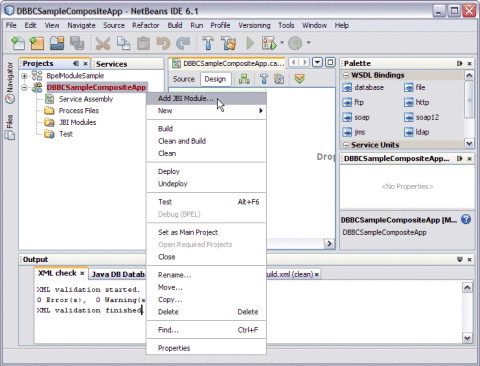Click the Undo arrow icon
The width and height of the screenshot is (480, 366).
pos(163,43)
